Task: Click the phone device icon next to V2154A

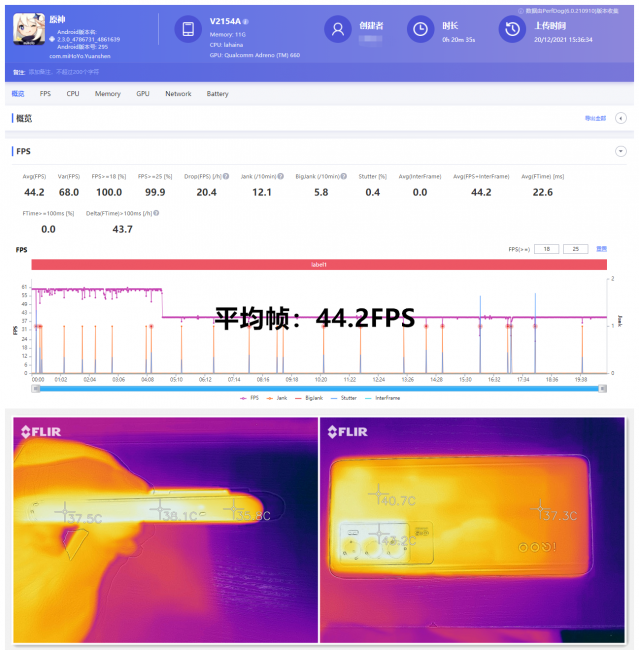Action: [x=188, y=29]
